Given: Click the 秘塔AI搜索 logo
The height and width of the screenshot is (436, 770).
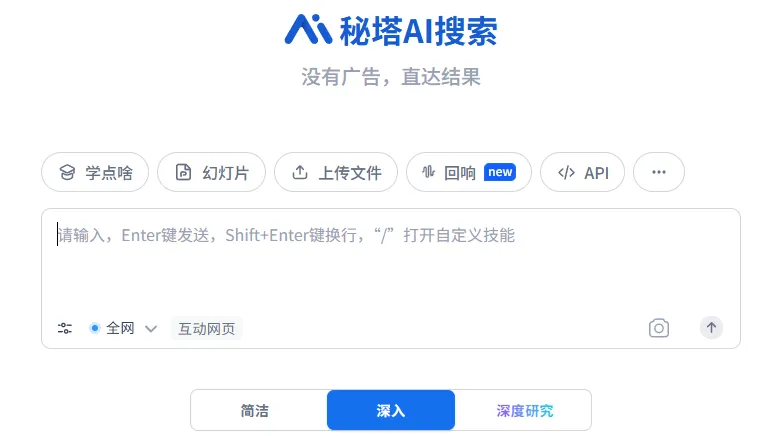Looking at the screenshot, I should 391,30.
